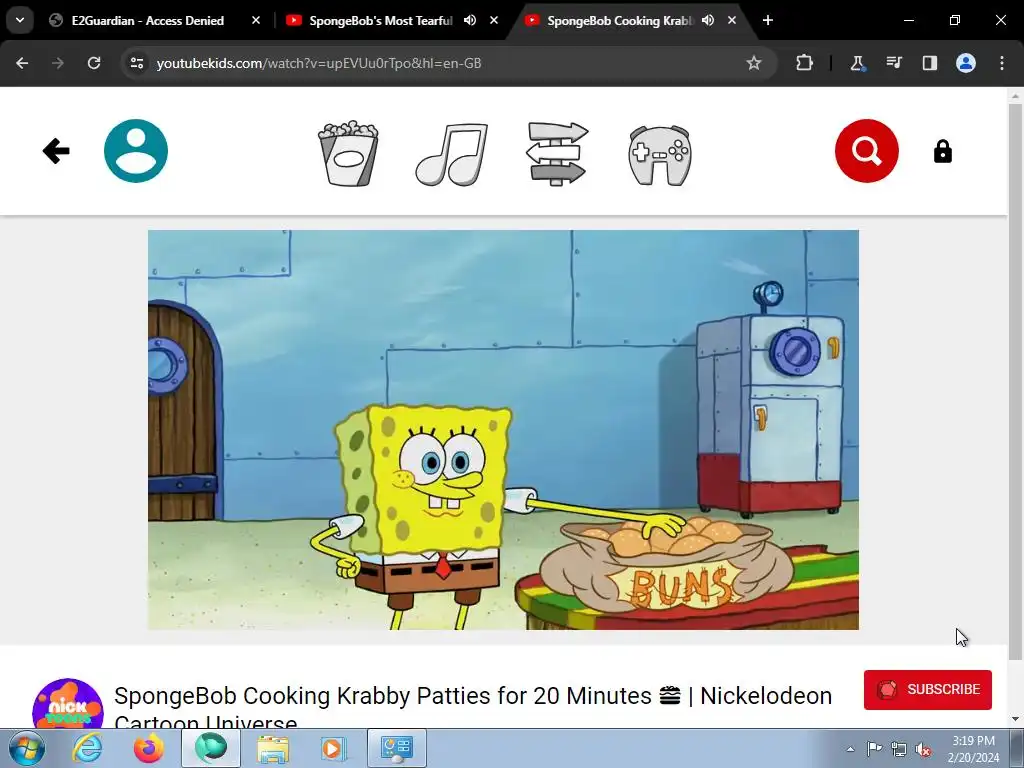Open the extensions puzzle icon
Viewport: 1024px width, 768px height.
[x=805, y=63]
